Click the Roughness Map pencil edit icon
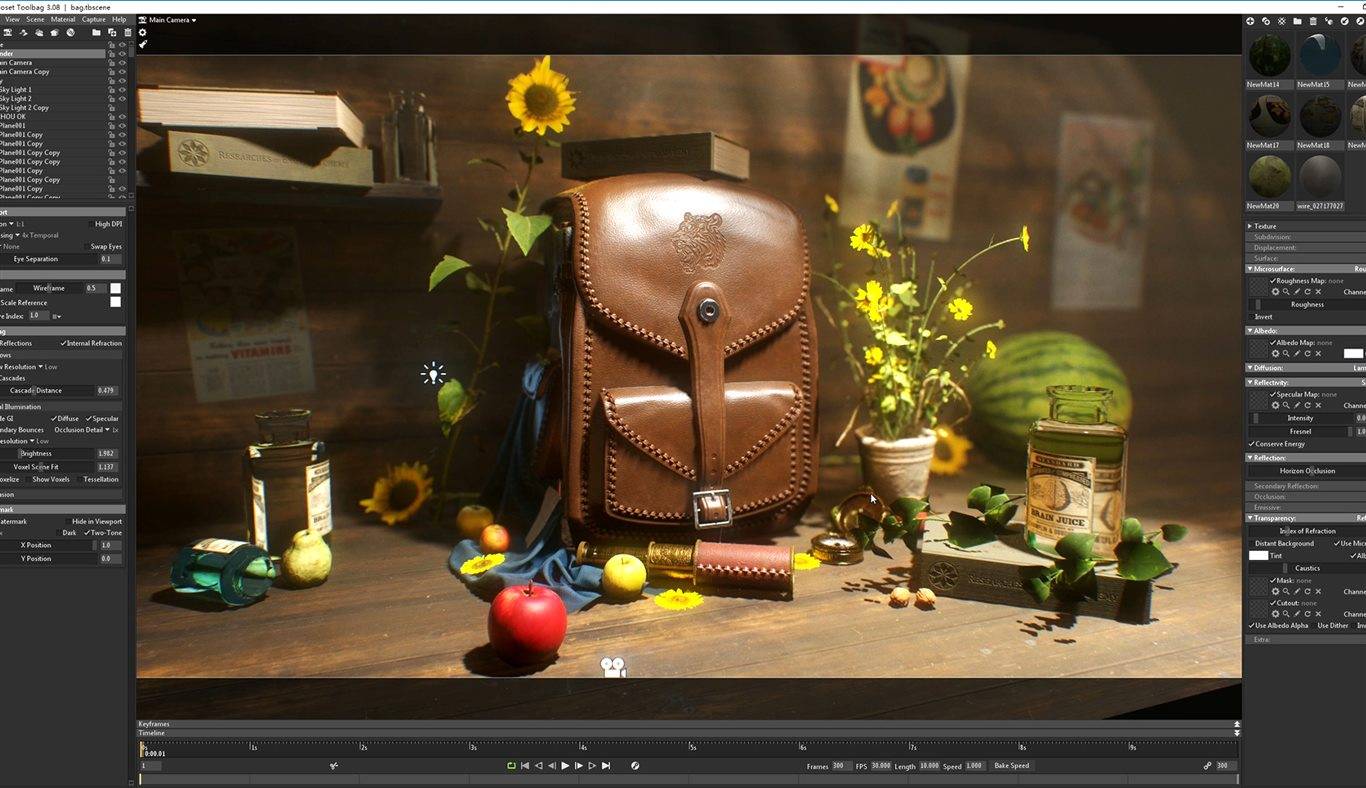The image size is (1366, 788). click(x=1297, y=292)
